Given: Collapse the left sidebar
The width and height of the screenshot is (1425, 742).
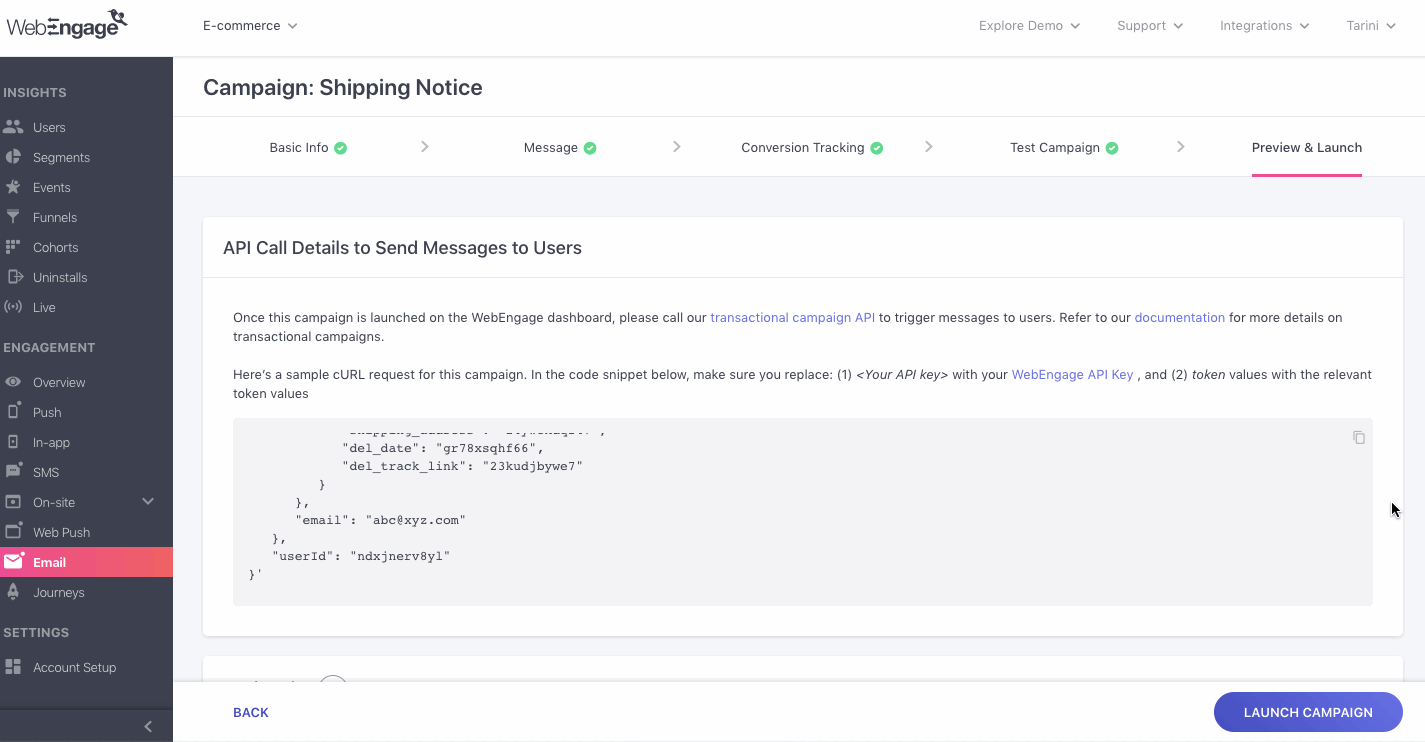Looking at the screenshot, I should [x=148, y=727].
